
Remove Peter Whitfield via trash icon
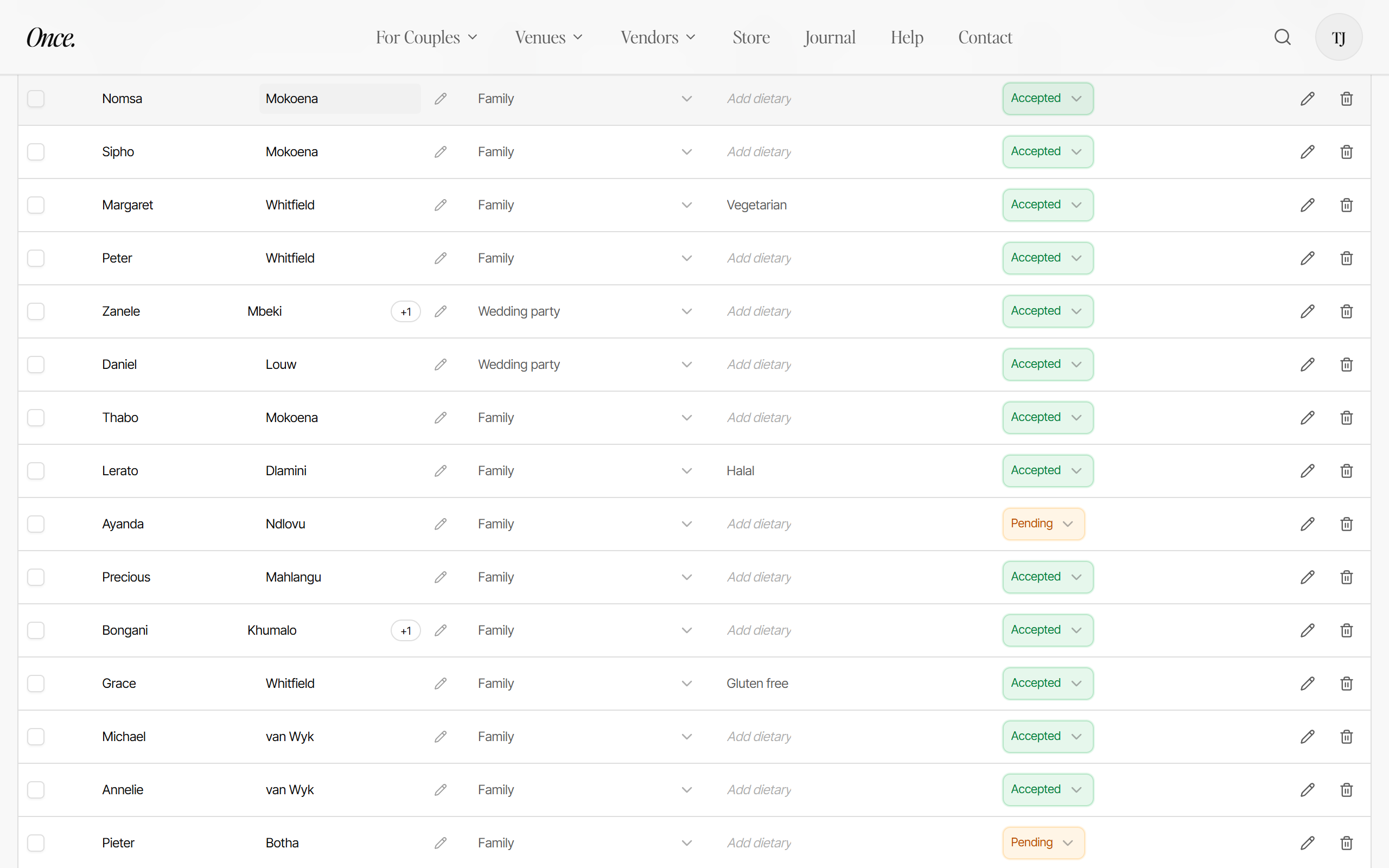1347,258
